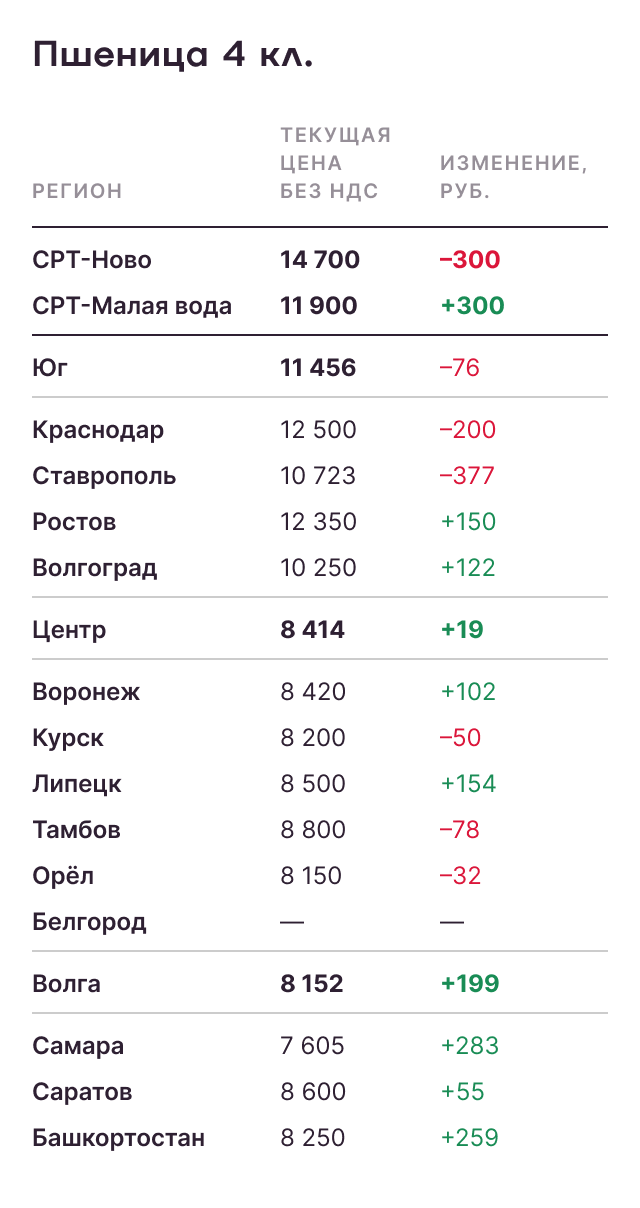Screen dimensions: 640x1208
Task: Click the Регион column header
Action: (77, 191)
